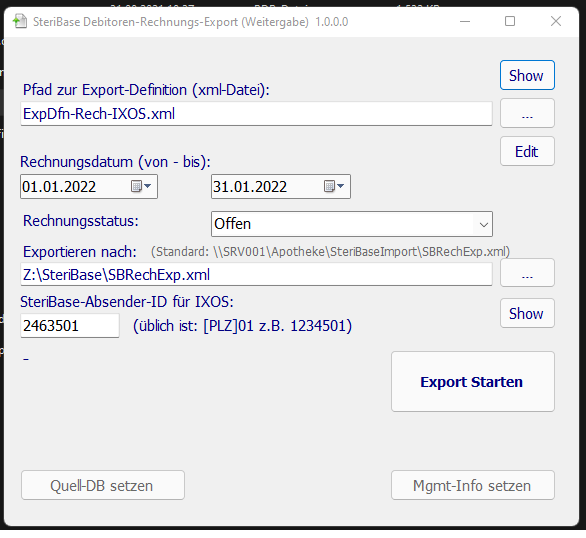586x538 pixels.
Task: Click the SteriBase-Absender-ID field 2463501
Action: tap(70, 326)
